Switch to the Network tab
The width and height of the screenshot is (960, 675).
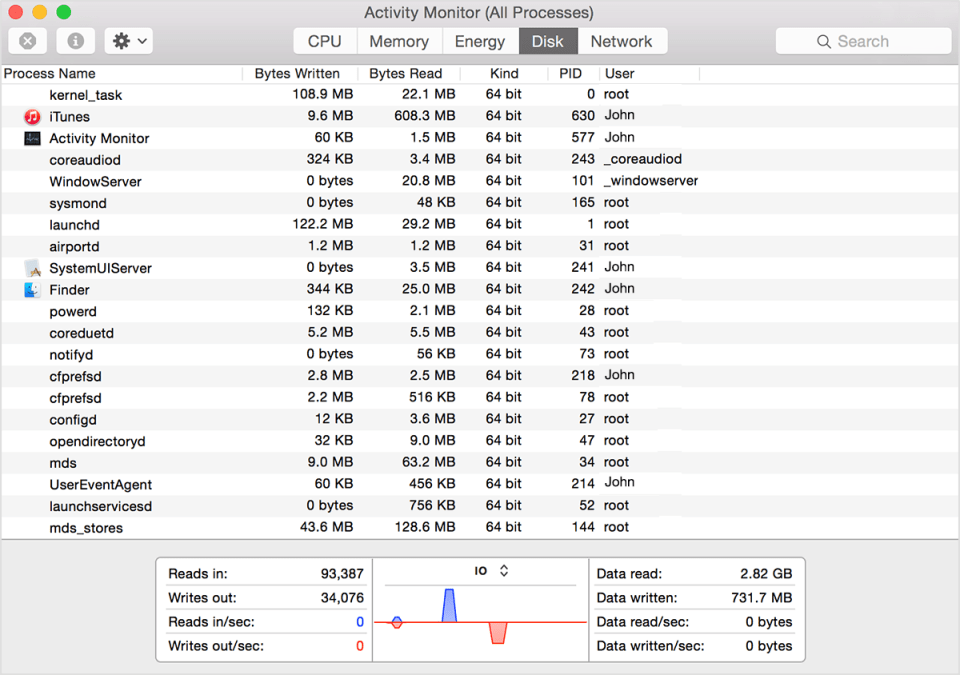[x=622, y=41]
